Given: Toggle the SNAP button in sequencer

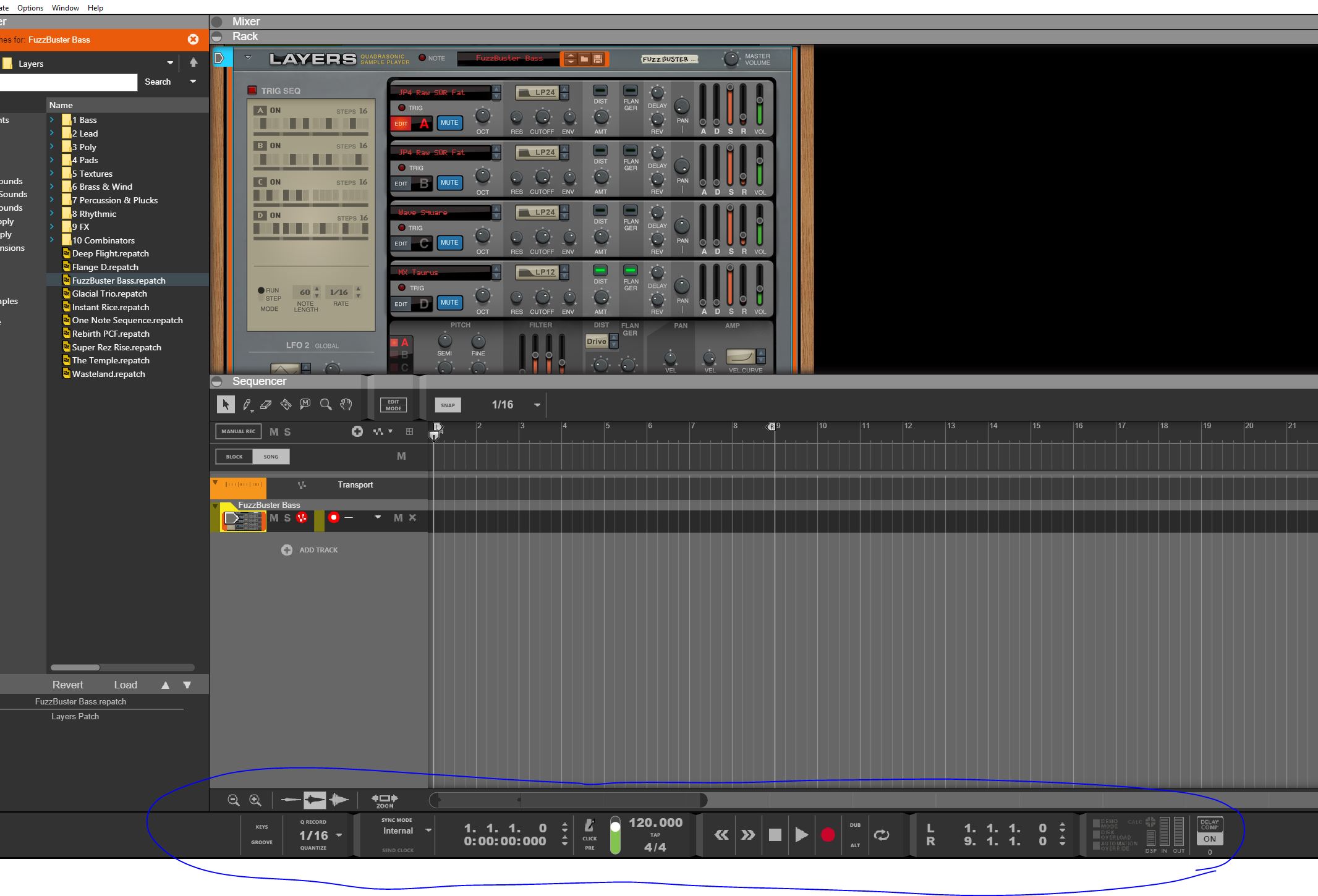Looking at the screenshot, I should pyautogui.click(x=448, y=405).
